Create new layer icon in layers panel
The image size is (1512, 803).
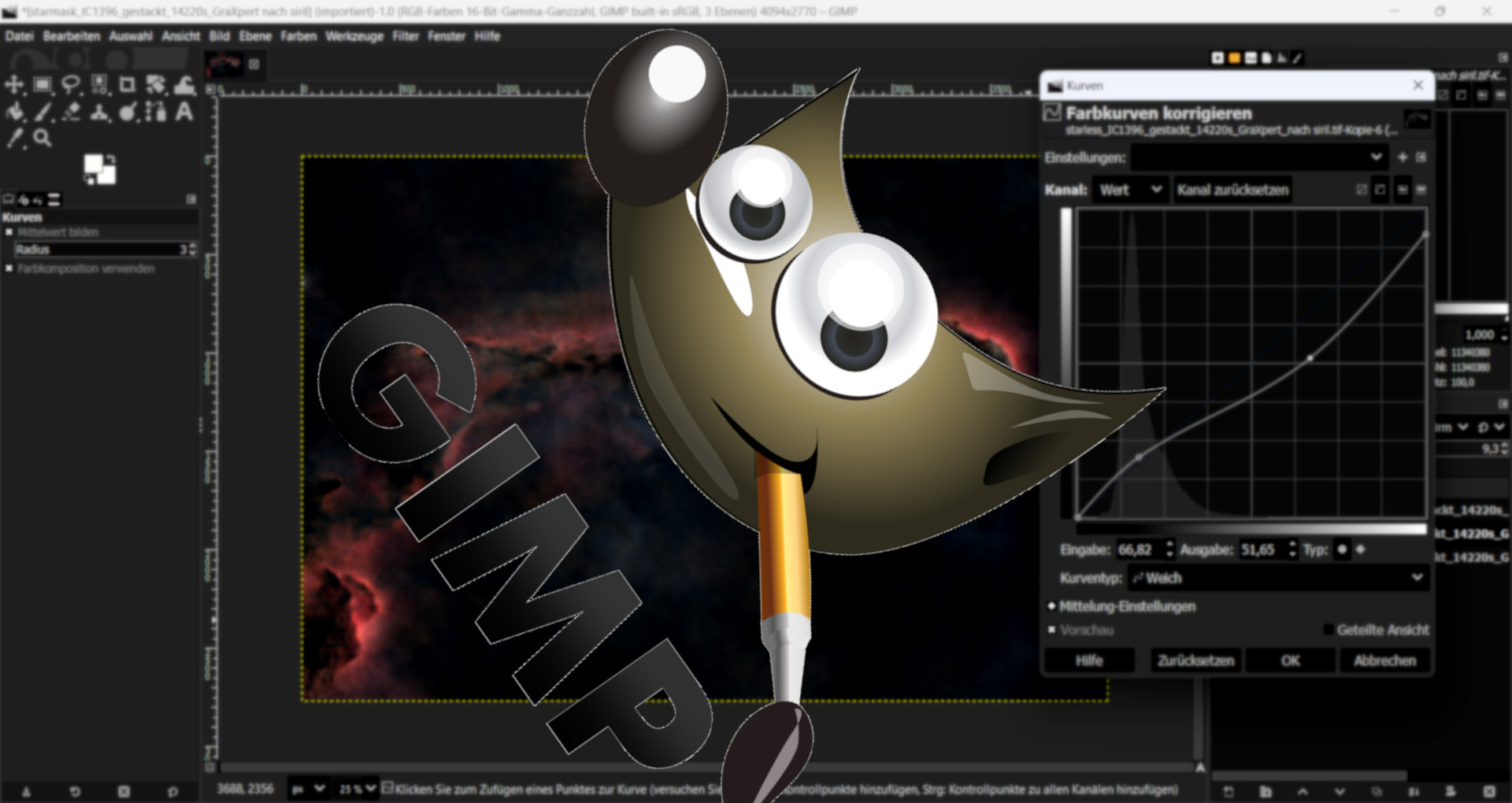coord(1228,791)
